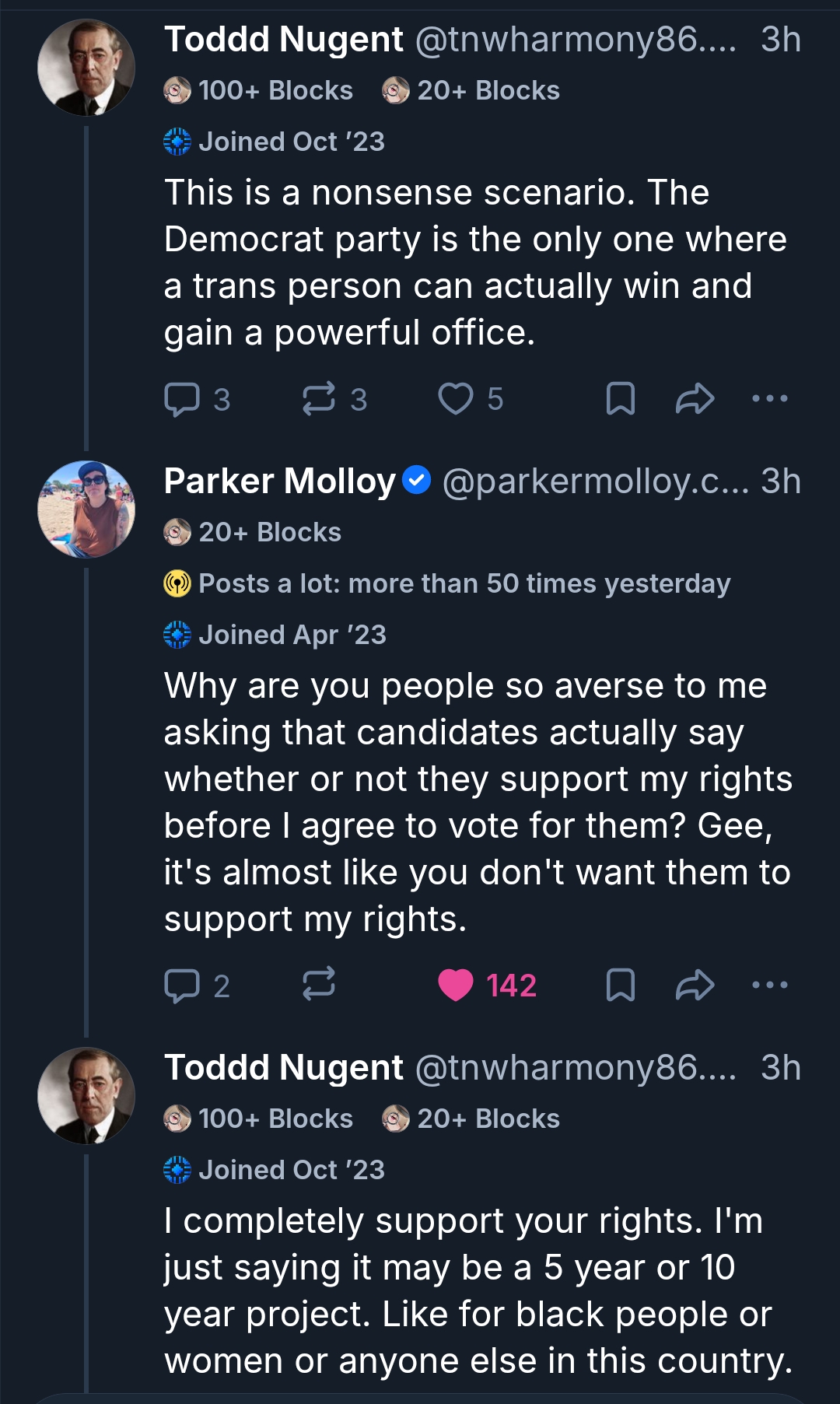Repost Parker Molloy's post

(x=319, y=984)
